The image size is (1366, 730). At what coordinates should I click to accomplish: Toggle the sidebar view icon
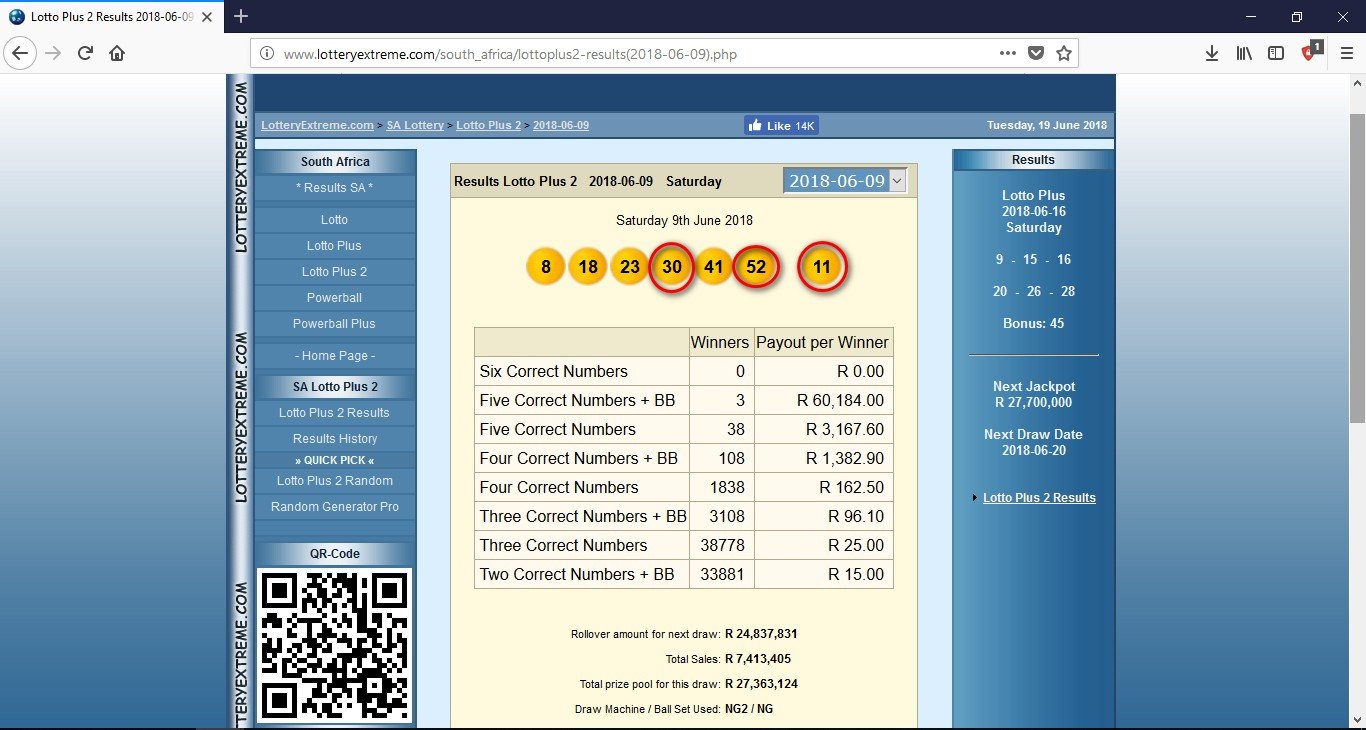click(1276, 53)
